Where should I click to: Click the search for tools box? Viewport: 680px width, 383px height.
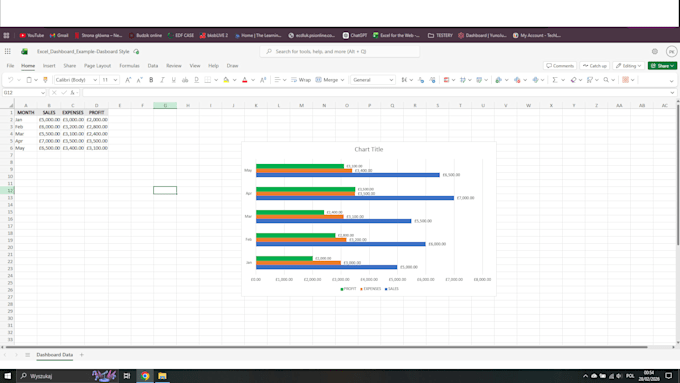point(340,51)
